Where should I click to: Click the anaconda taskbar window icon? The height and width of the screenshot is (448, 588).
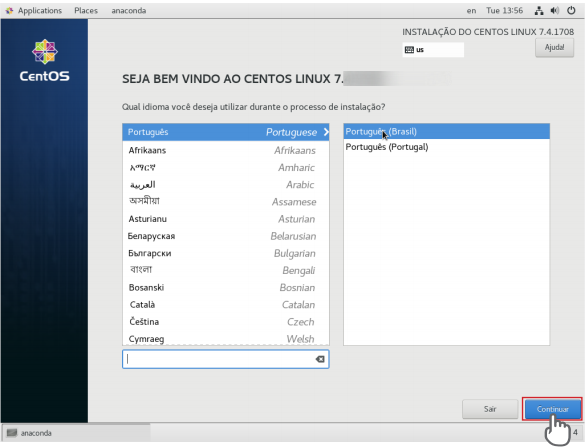tap(12, 433)
